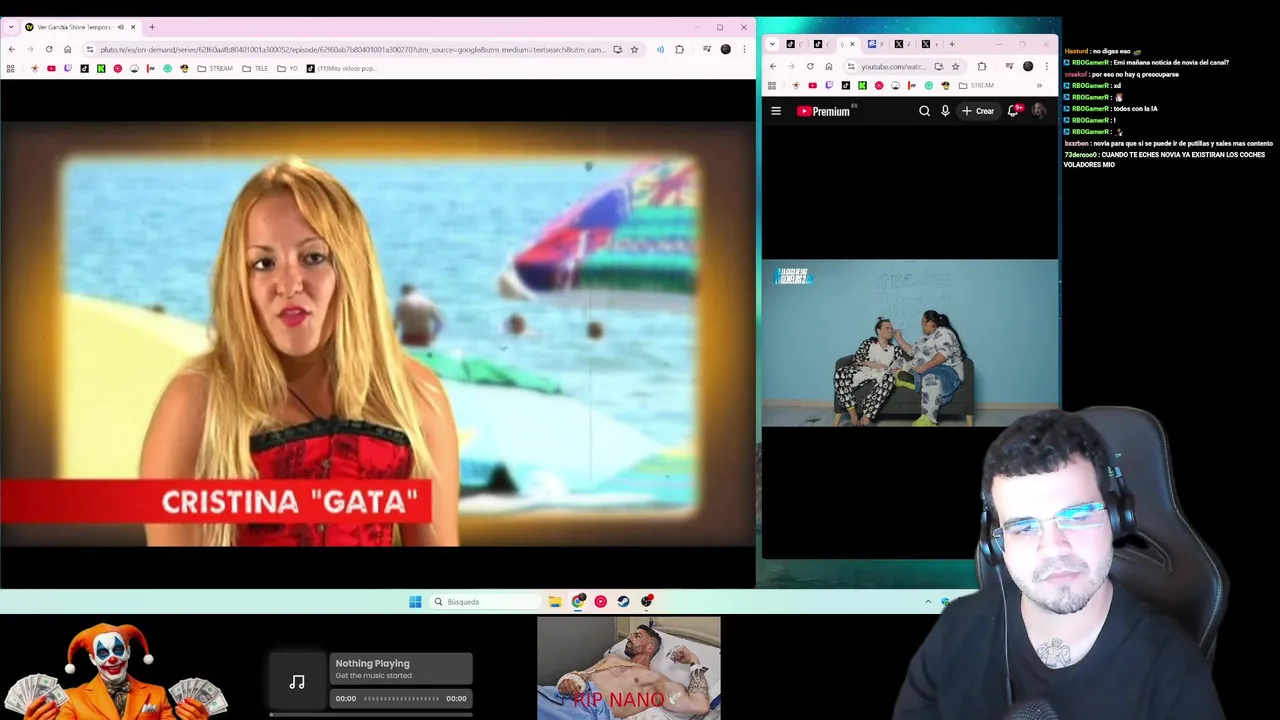The width and height of the screenshot is (1280, 720).
Task: Open YouTube search
Action: [924, 111]
